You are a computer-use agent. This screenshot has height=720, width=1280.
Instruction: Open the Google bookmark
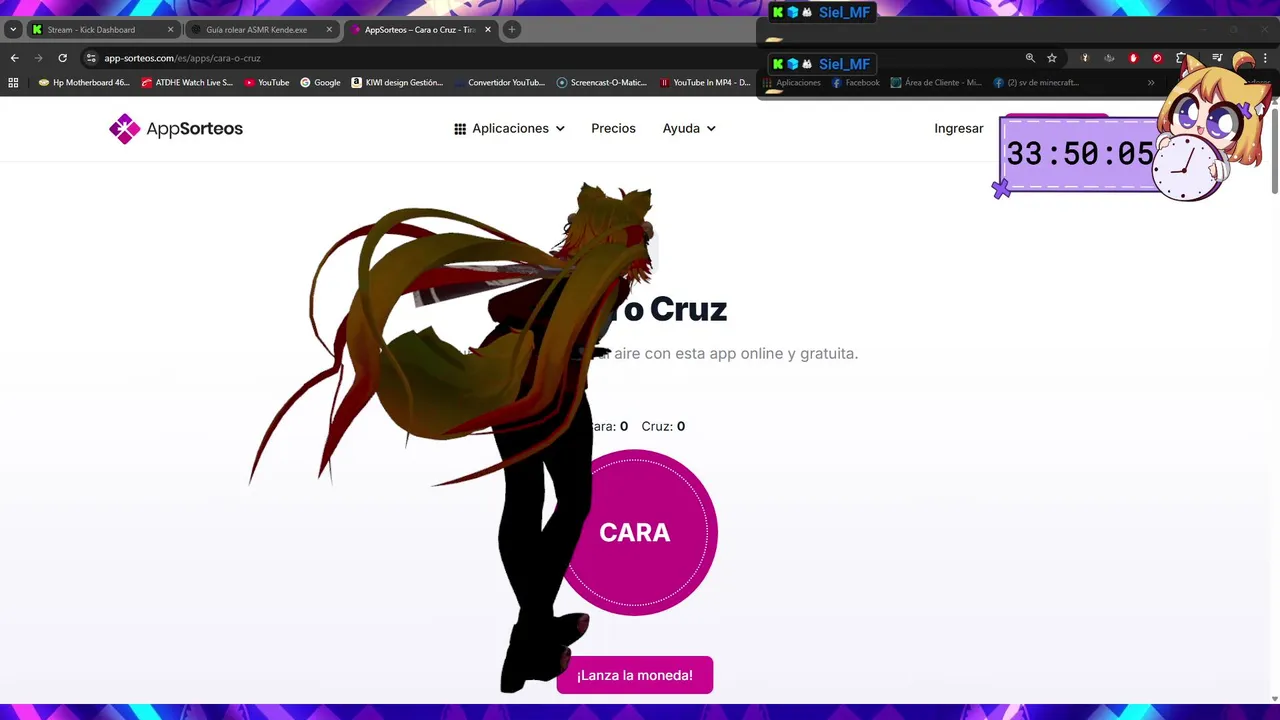pos(320,83)
